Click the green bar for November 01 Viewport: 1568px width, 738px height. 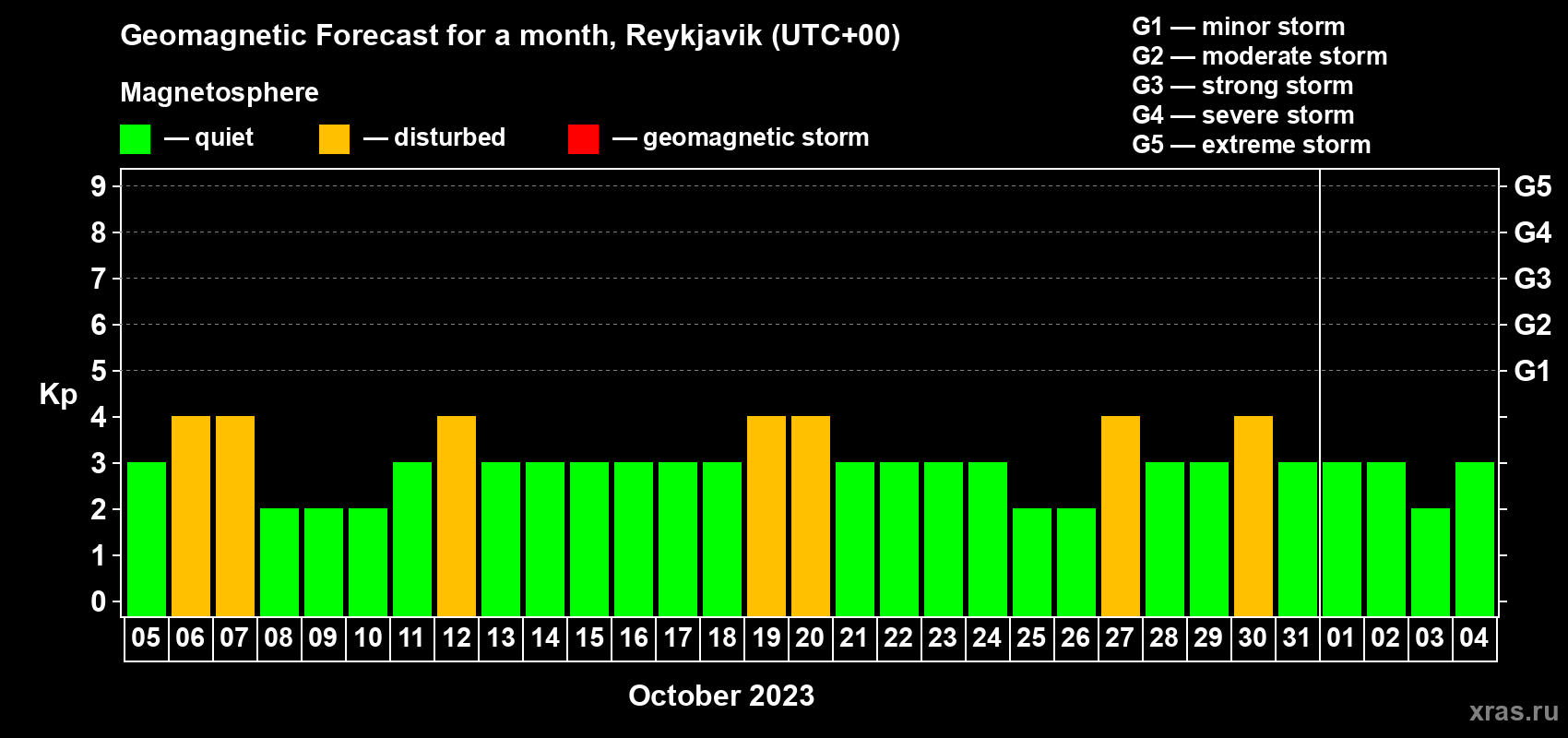pyautogui.click(x=1342, y=539)
